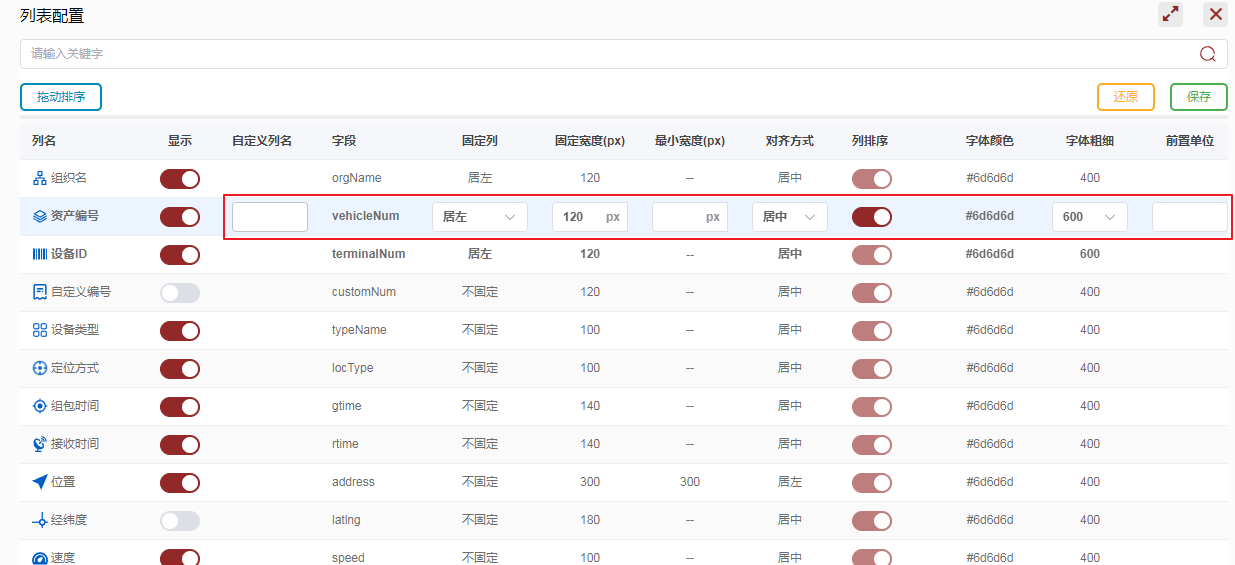
Task: Click the 列排序 column header
Action: click(x=870, y=141)
